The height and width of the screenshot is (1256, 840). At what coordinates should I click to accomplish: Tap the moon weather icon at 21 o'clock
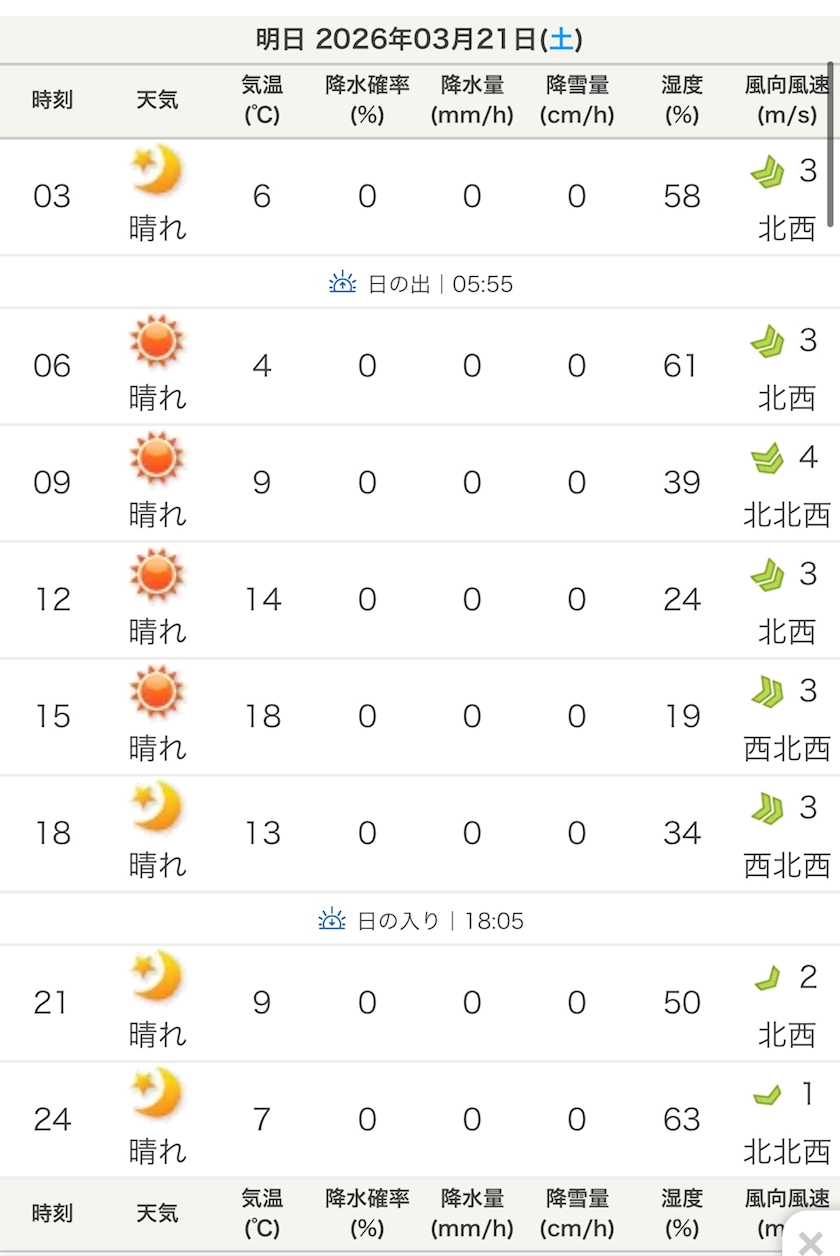coord(157,976)
